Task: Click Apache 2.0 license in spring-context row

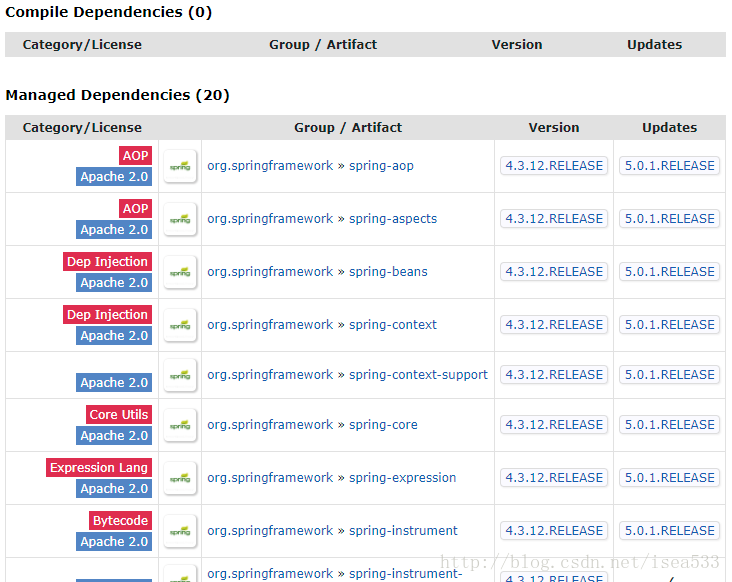Action: coord(114,335)
